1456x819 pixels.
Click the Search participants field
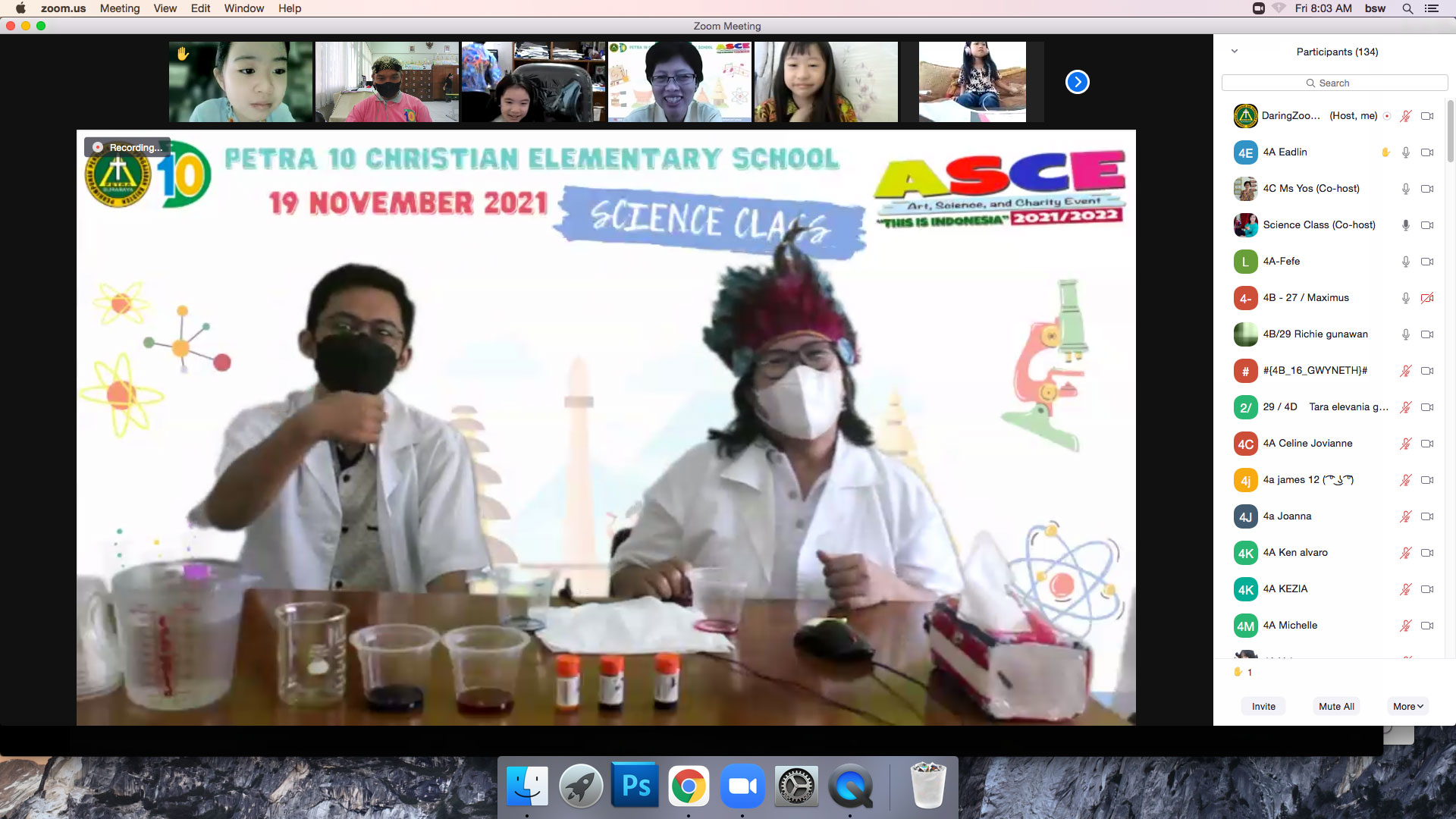(1335, 83)
